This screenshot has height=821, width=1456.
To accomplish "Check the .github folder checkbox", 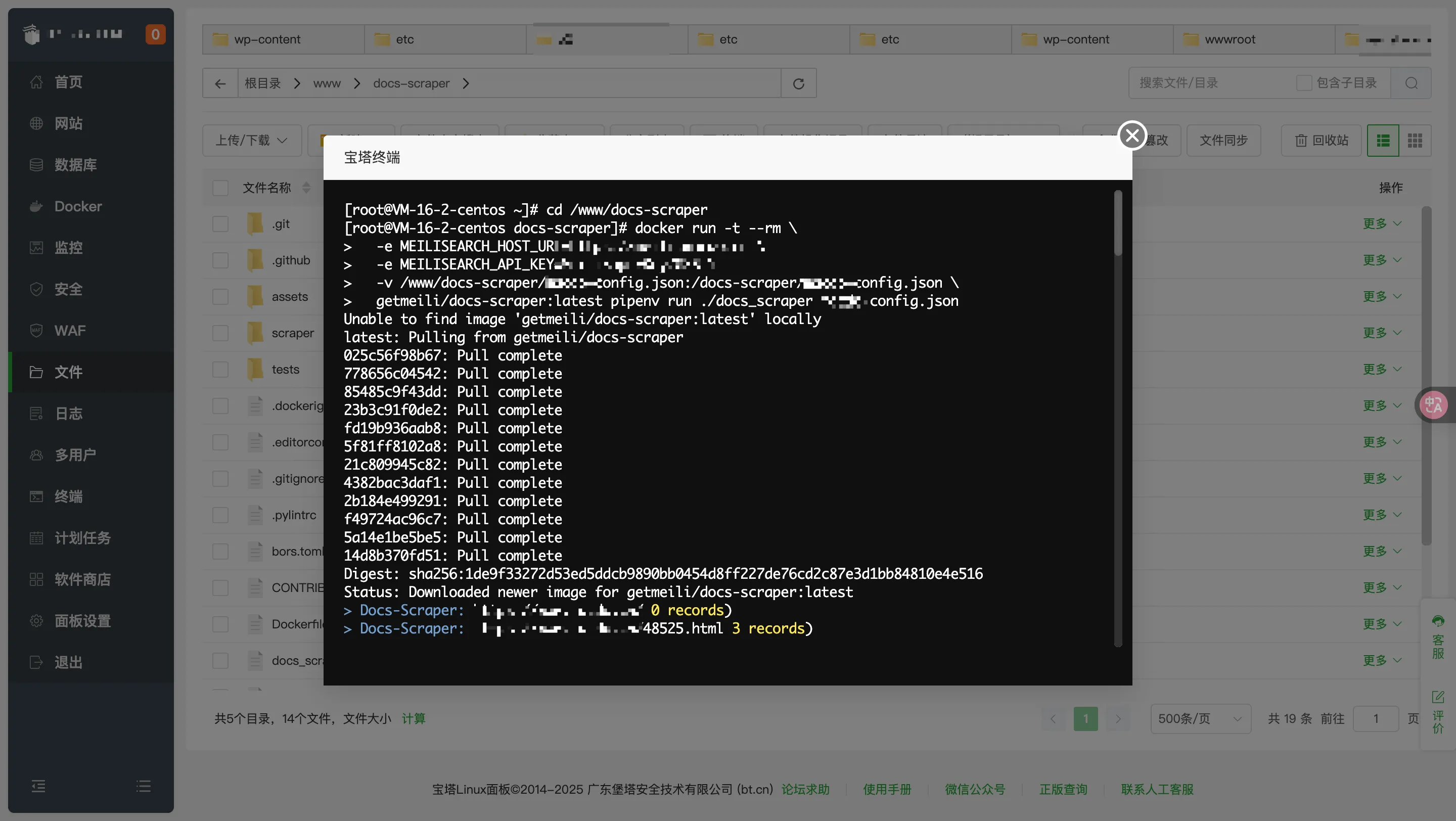I will point(220,260).
